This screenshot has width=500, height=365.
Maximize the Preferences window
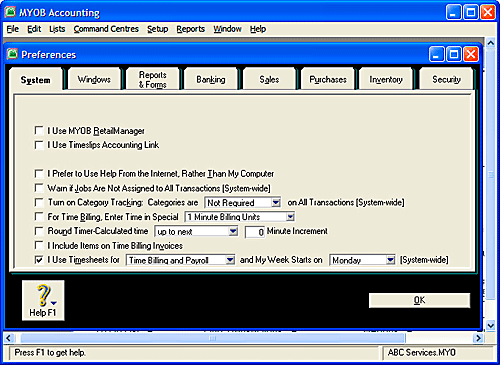(454, 54)
